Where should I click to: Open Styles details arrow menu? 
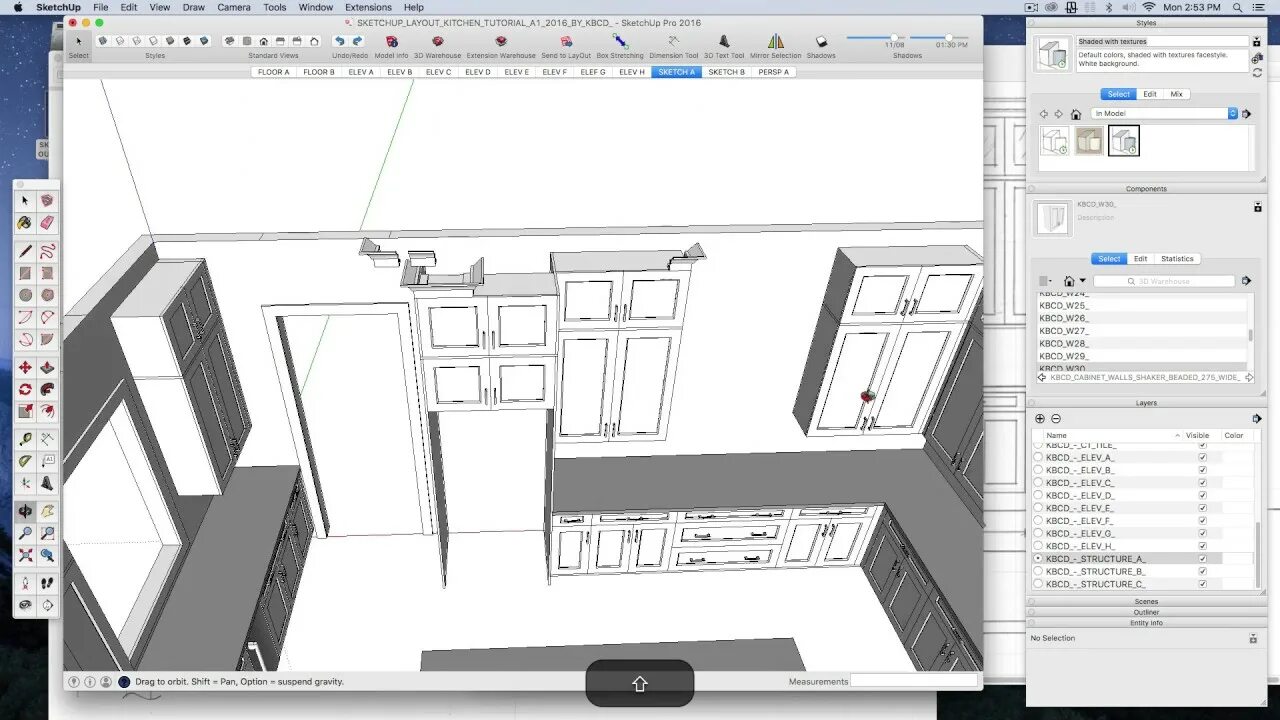tap(1246, 114)
